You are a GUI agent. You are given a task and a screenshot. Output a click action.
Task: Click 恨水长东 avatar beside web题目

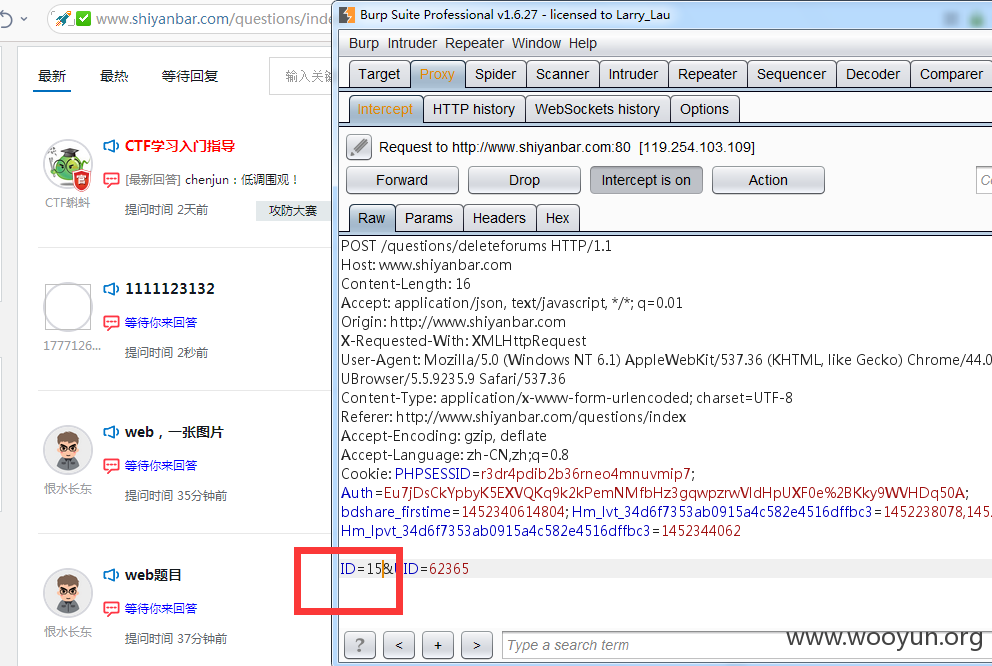tap(68, 593)
